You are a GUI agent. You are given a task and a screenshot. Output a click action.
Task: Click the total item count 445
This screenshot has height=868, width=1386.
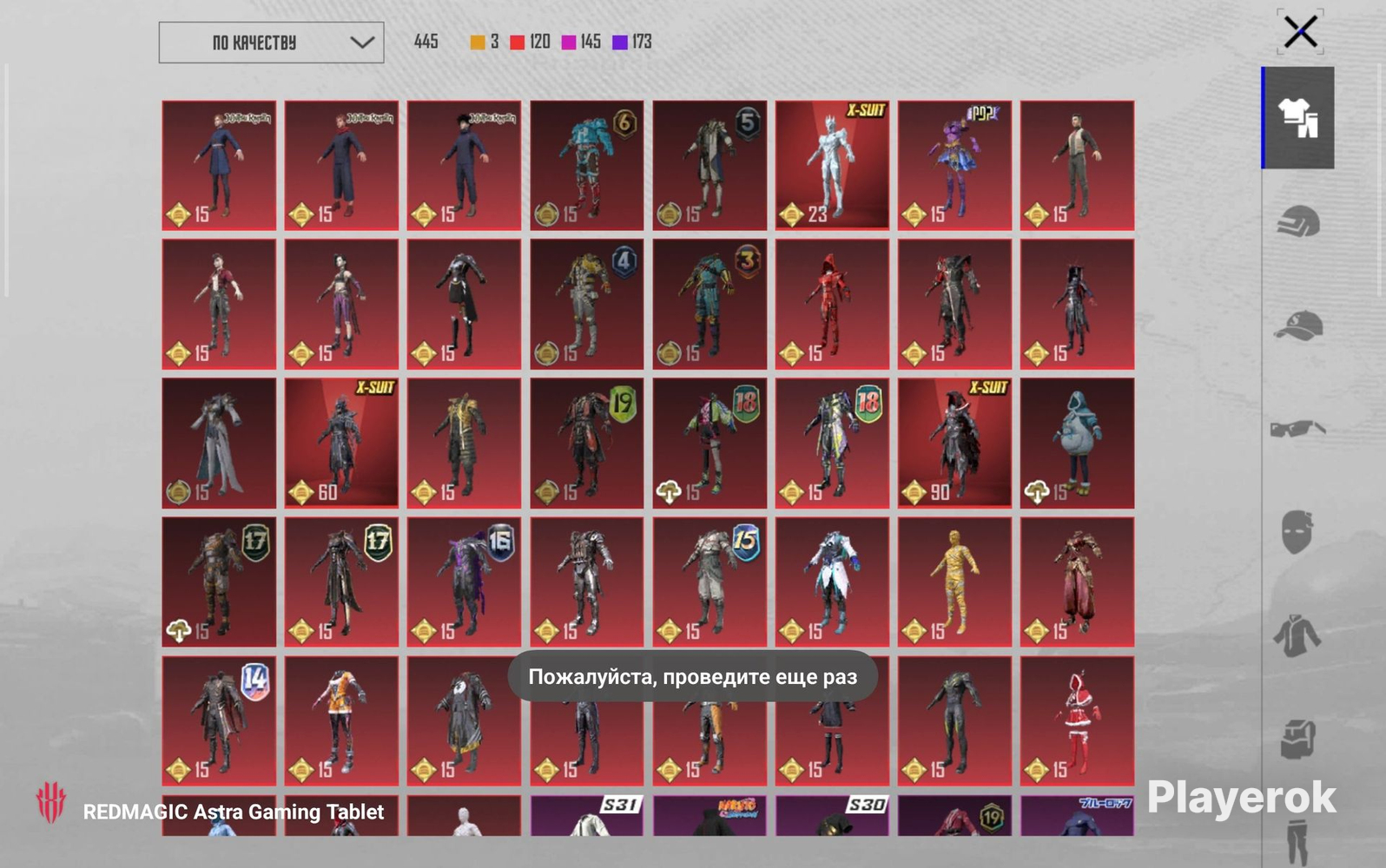(426, 42)
